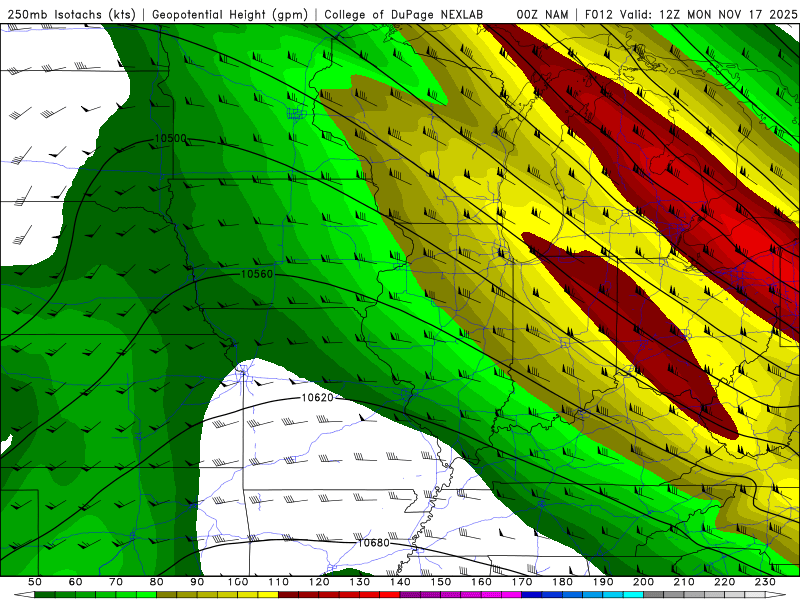
Task: Click the 200 value on the color scale
Action: [x=643, y=582]
